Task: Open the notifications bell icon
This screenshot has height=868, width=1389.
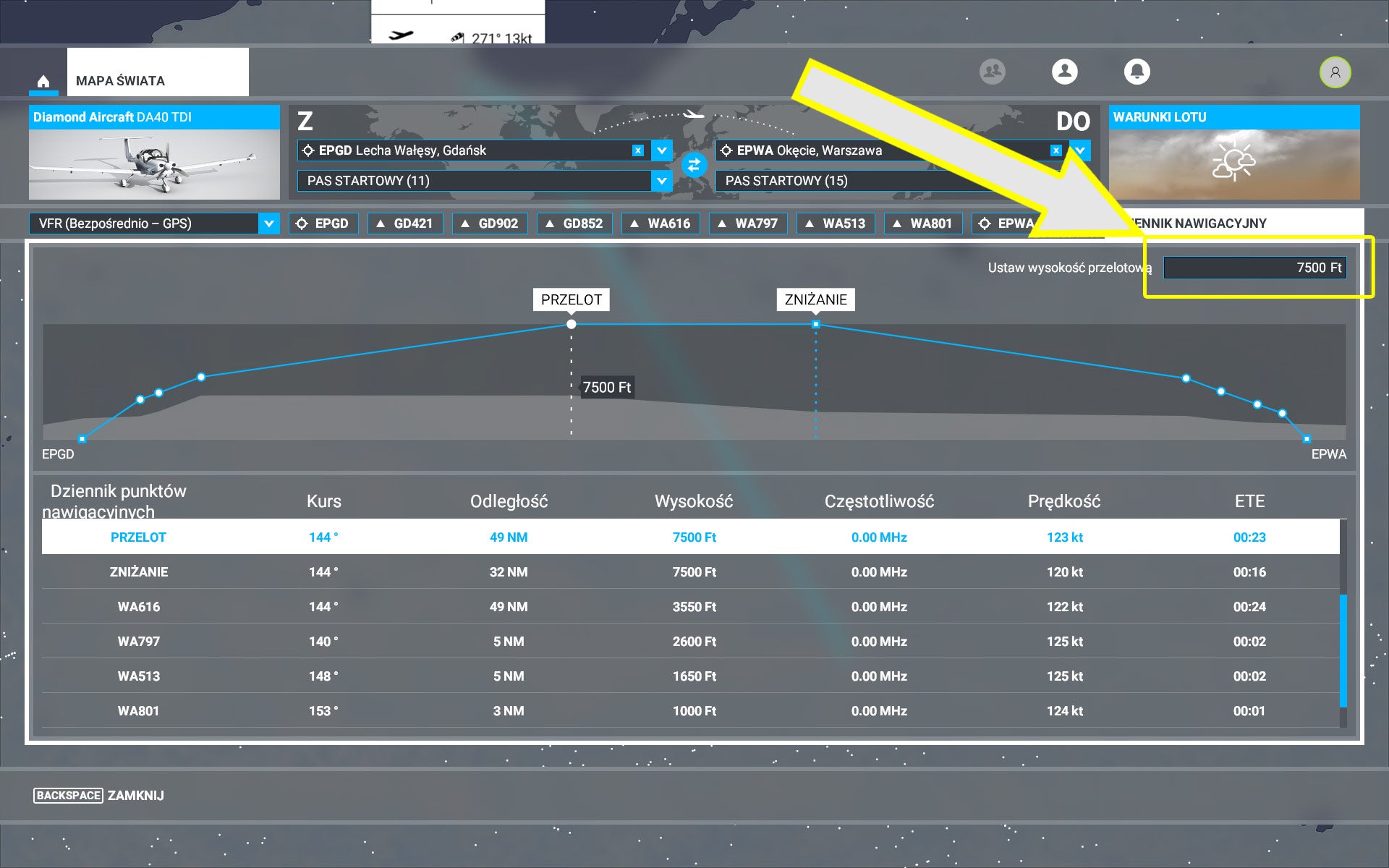Action: click(1137, 72)
